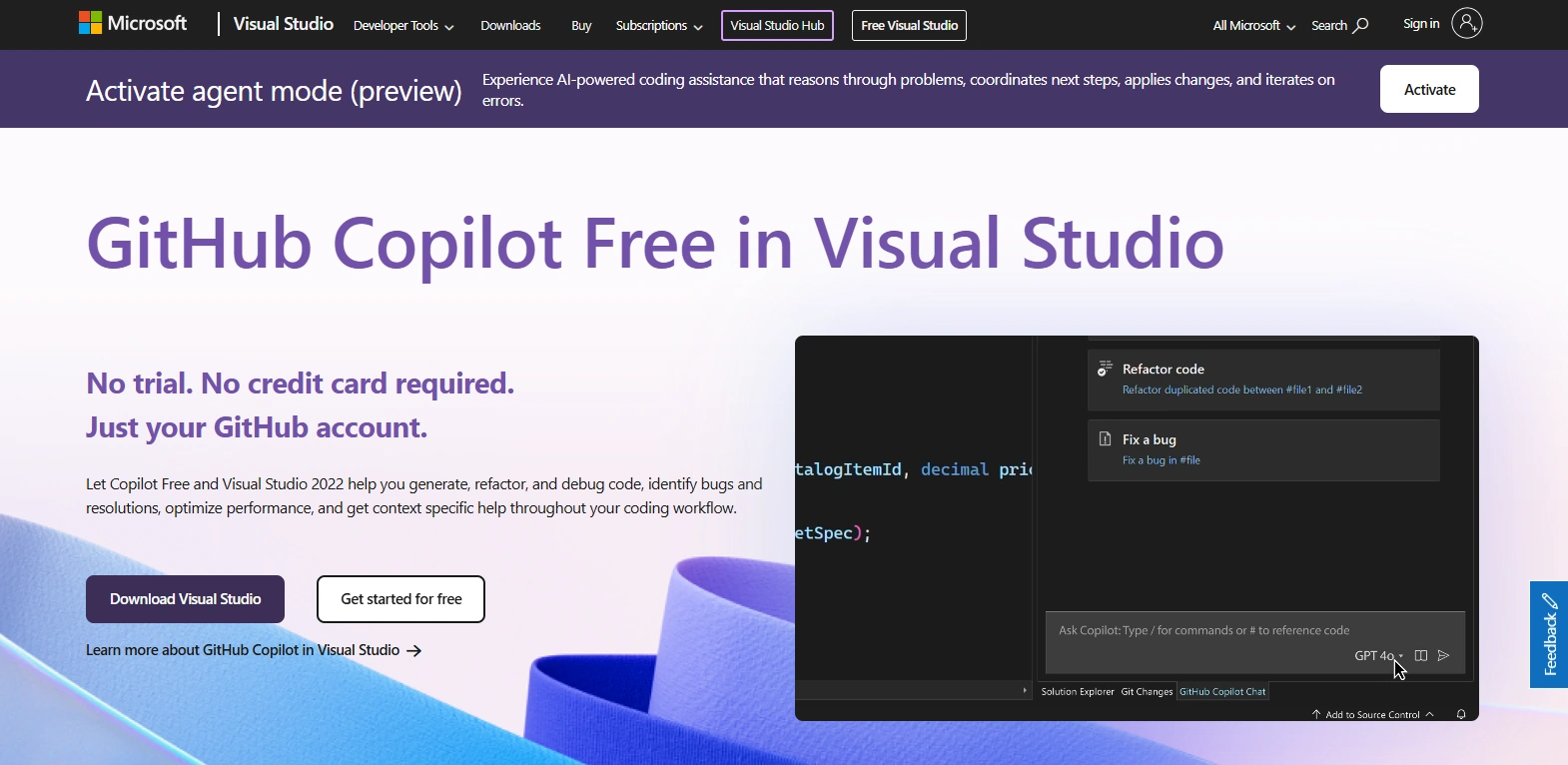Click inside the Ask Copilot input field
This screenshot has height=765, width=1568.
coord(1254,642)
